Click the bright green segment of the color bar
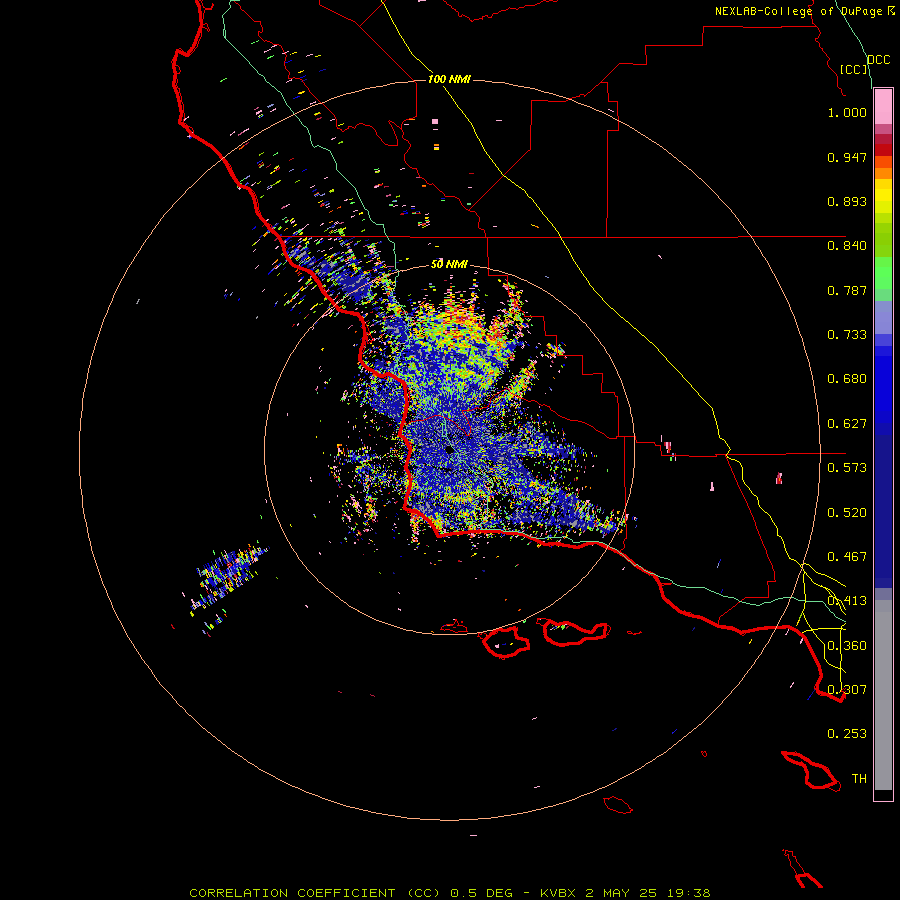 click(883, 273)
